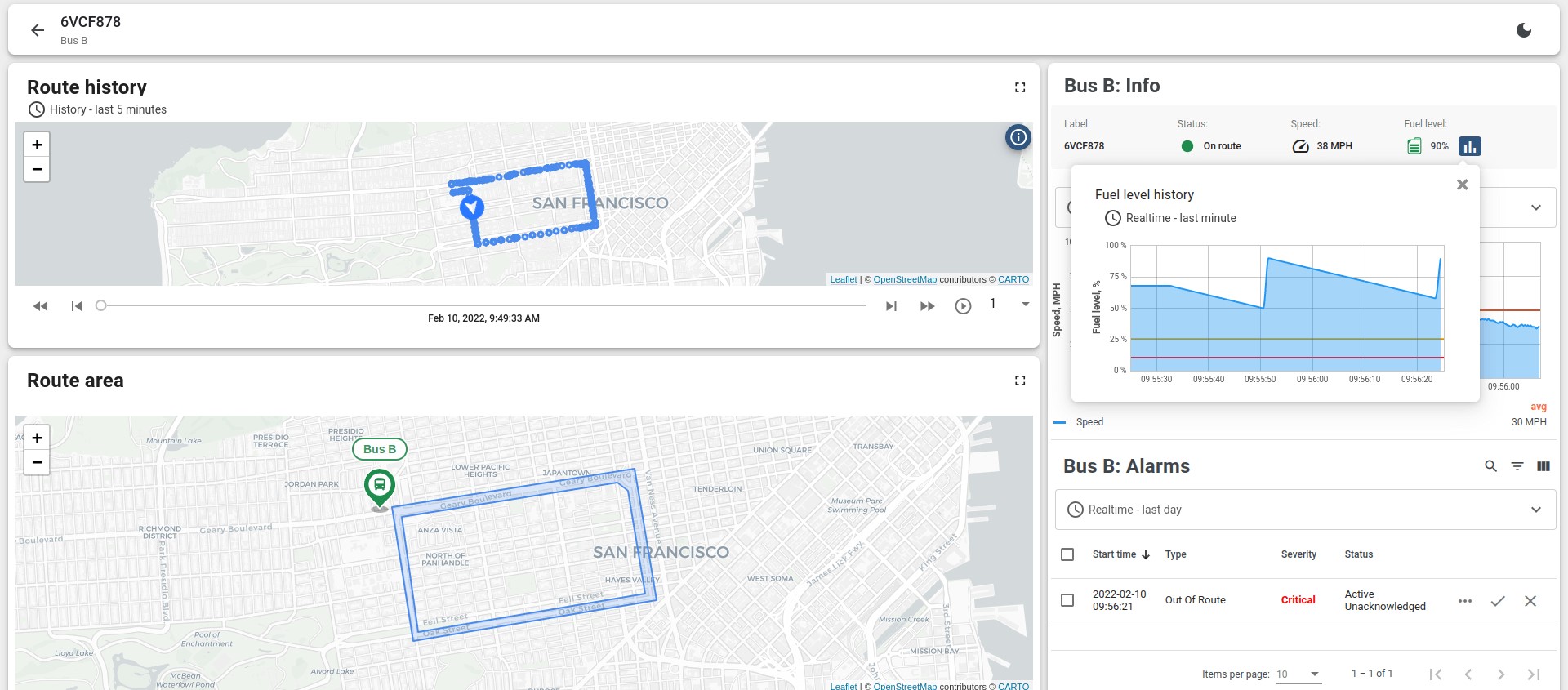1568x690 pixels.
Task: Play the route history playback
Action: pyautogui.click(x=963, y=306)
